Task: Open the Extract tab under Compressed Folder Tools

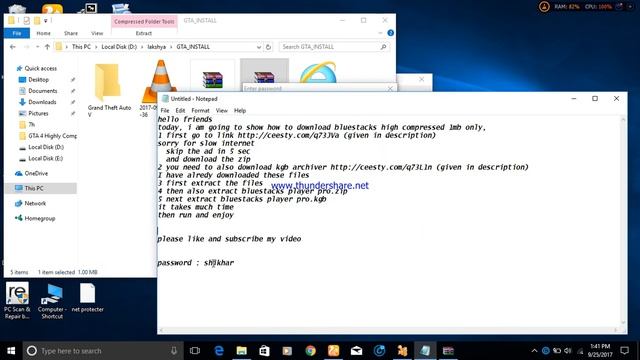Action: pos(144,33)
